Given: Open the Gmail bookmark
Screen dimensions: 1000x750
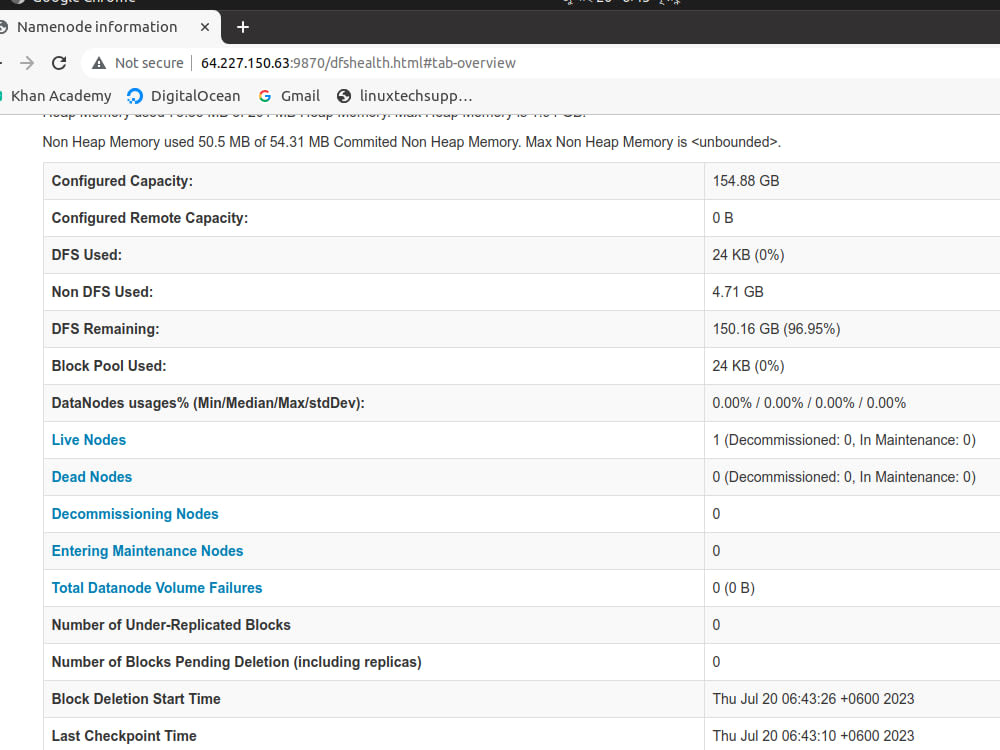Looking at the screenshot, I should point(289,96).
